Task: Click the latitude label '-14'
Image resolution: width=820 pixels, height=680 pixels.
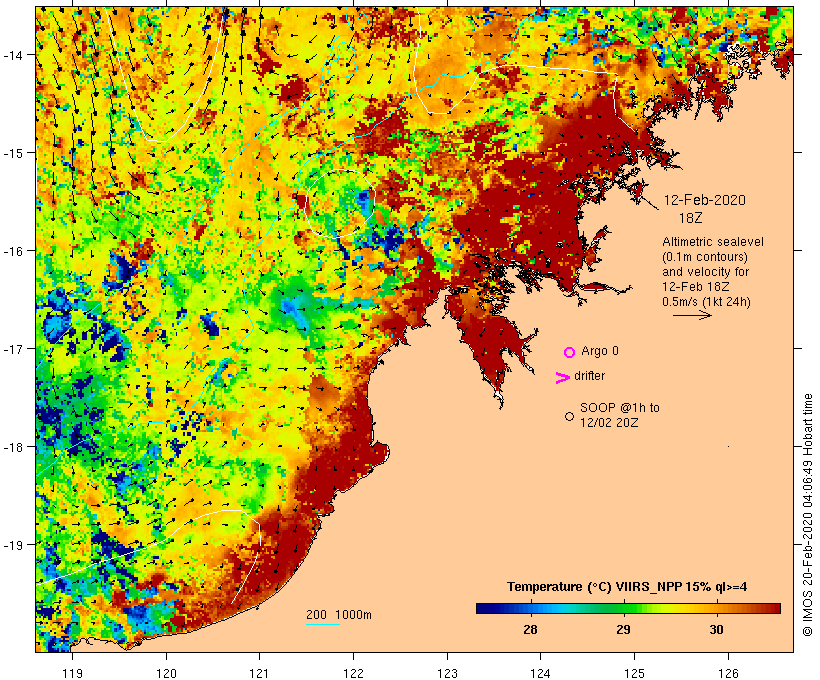Action: tap(13, 55)
